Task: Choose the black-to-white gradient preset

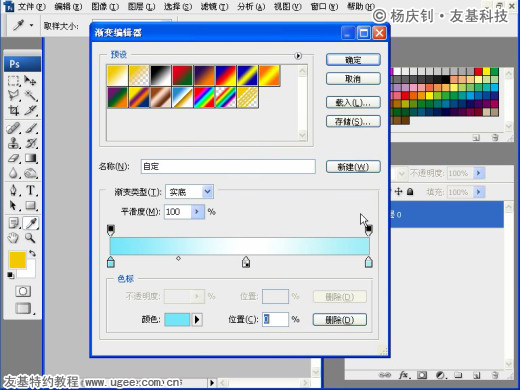Action: tap(161, 76)
